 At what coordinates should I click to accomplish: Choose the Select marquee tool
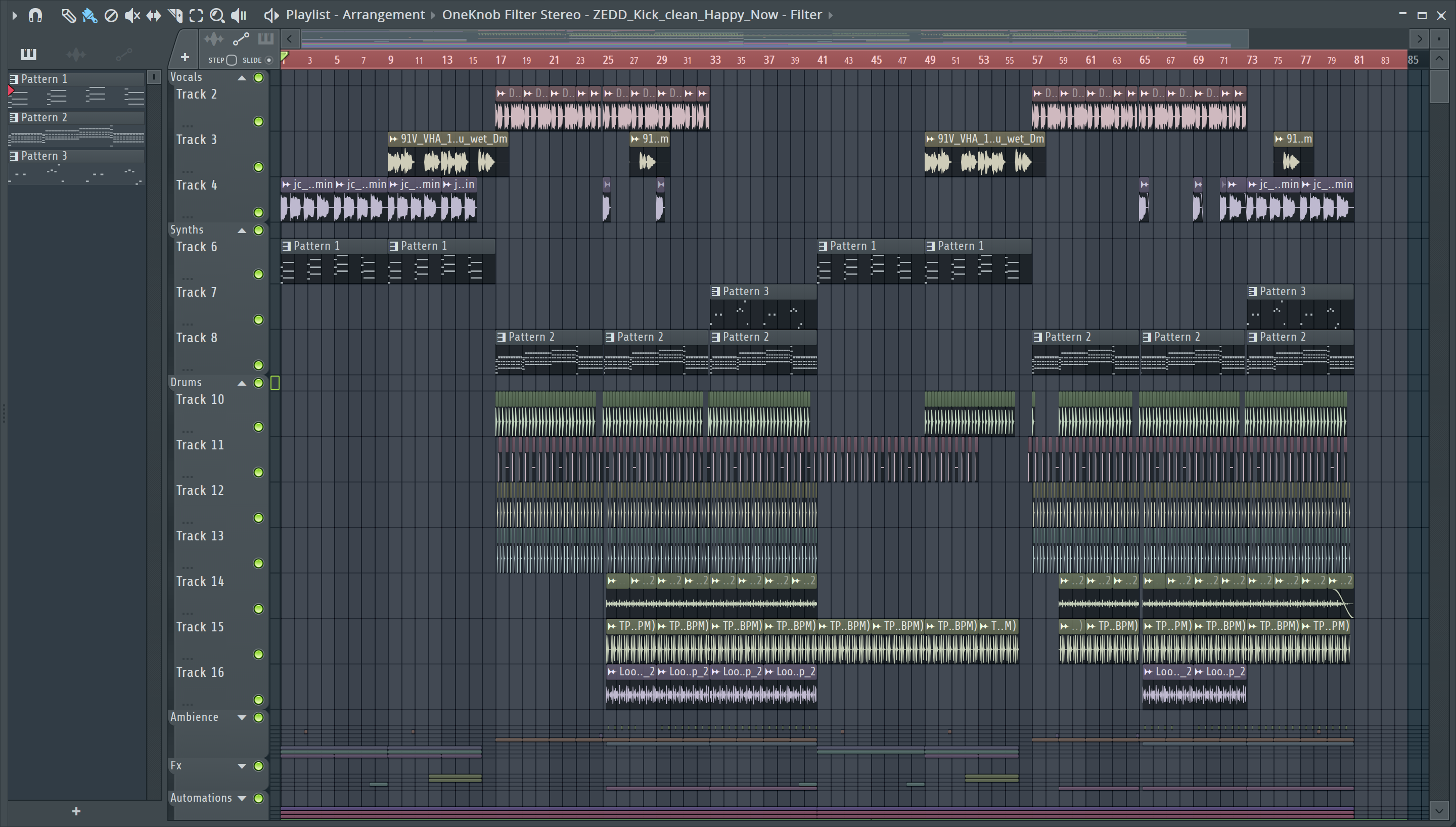point(196,15)
